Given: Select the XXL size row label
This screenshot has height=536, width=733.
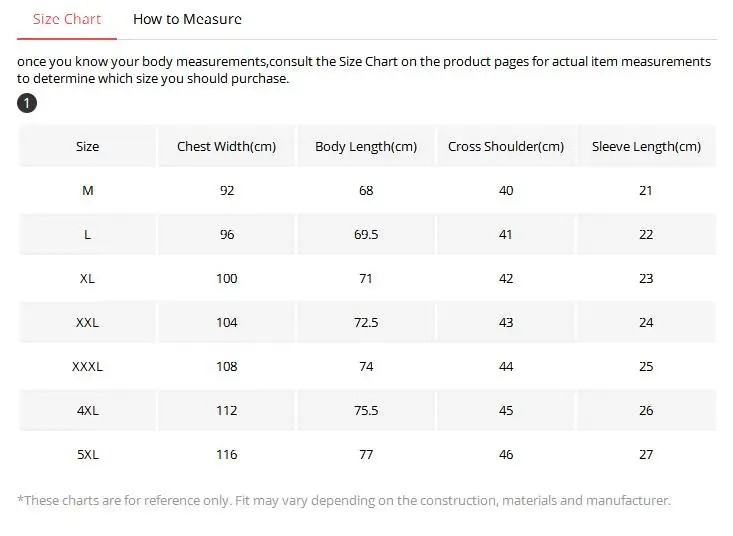Looking at the screenshot, I should (88, 322).
